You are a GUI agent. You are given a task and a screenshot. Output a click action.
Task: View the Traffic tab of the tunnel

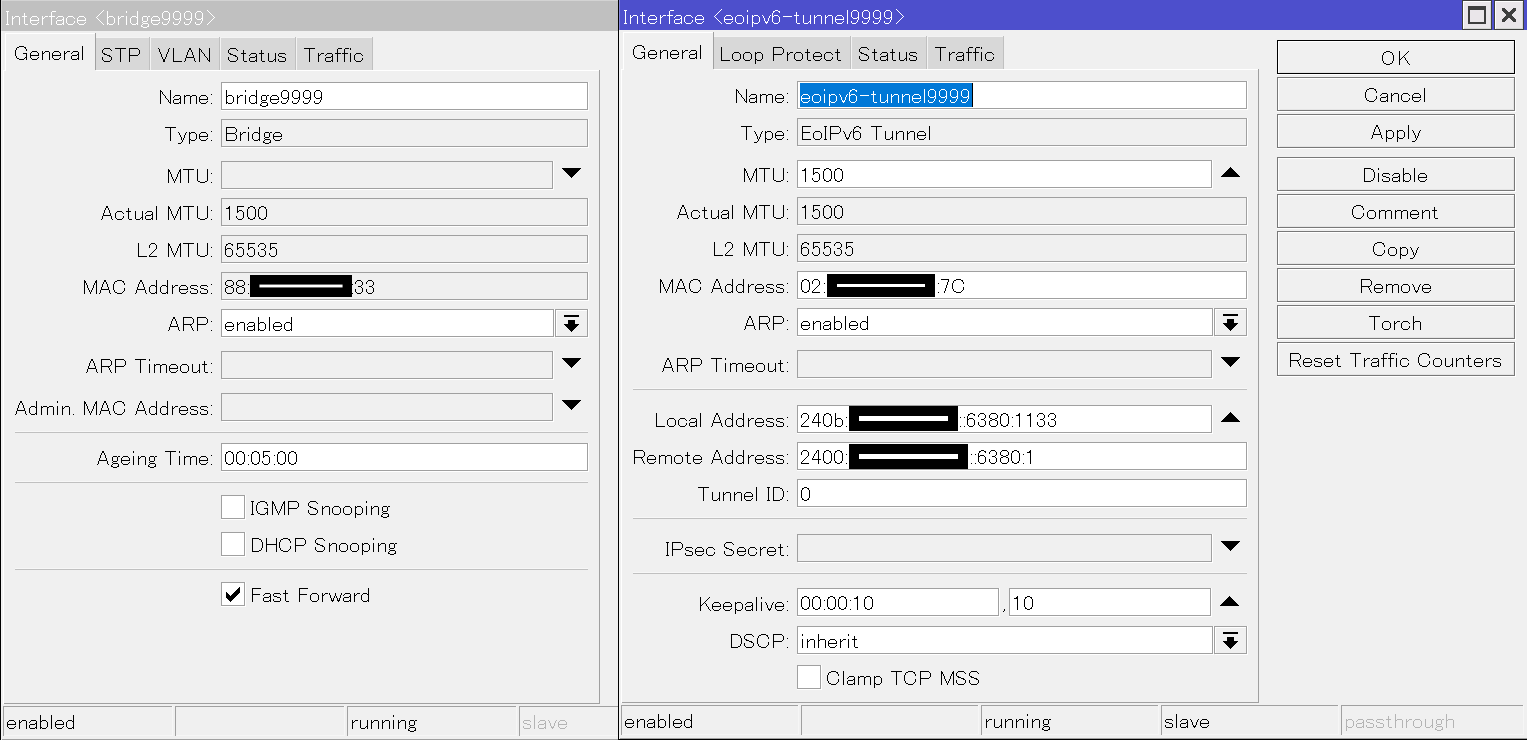964,53
